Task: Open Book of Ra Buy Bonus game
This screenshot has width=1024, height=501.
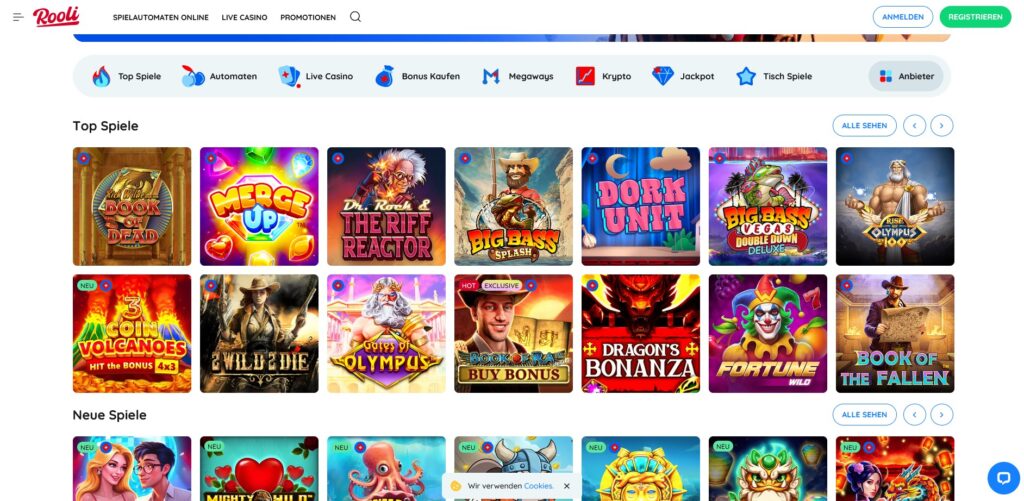Action: point(513,334)
